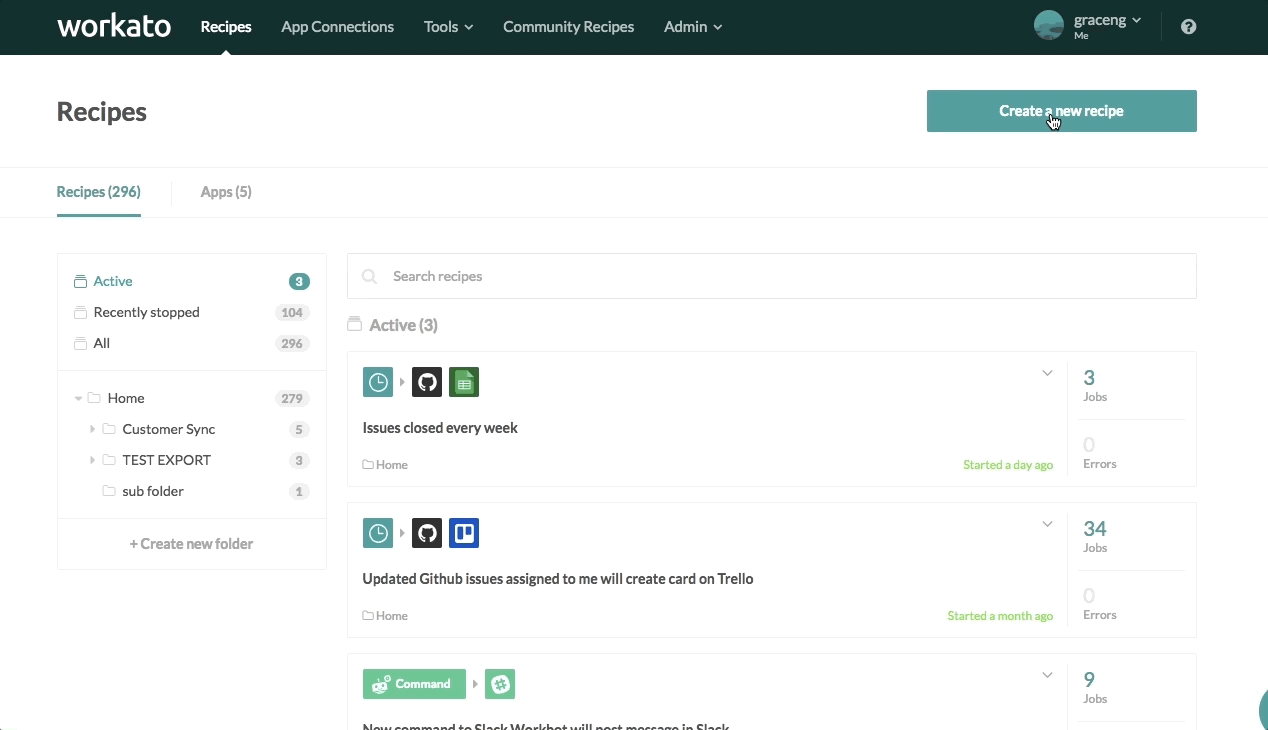Click into the Search recipes field
The width and height of the screenshot is (1268, 730).
click(780, 276)
